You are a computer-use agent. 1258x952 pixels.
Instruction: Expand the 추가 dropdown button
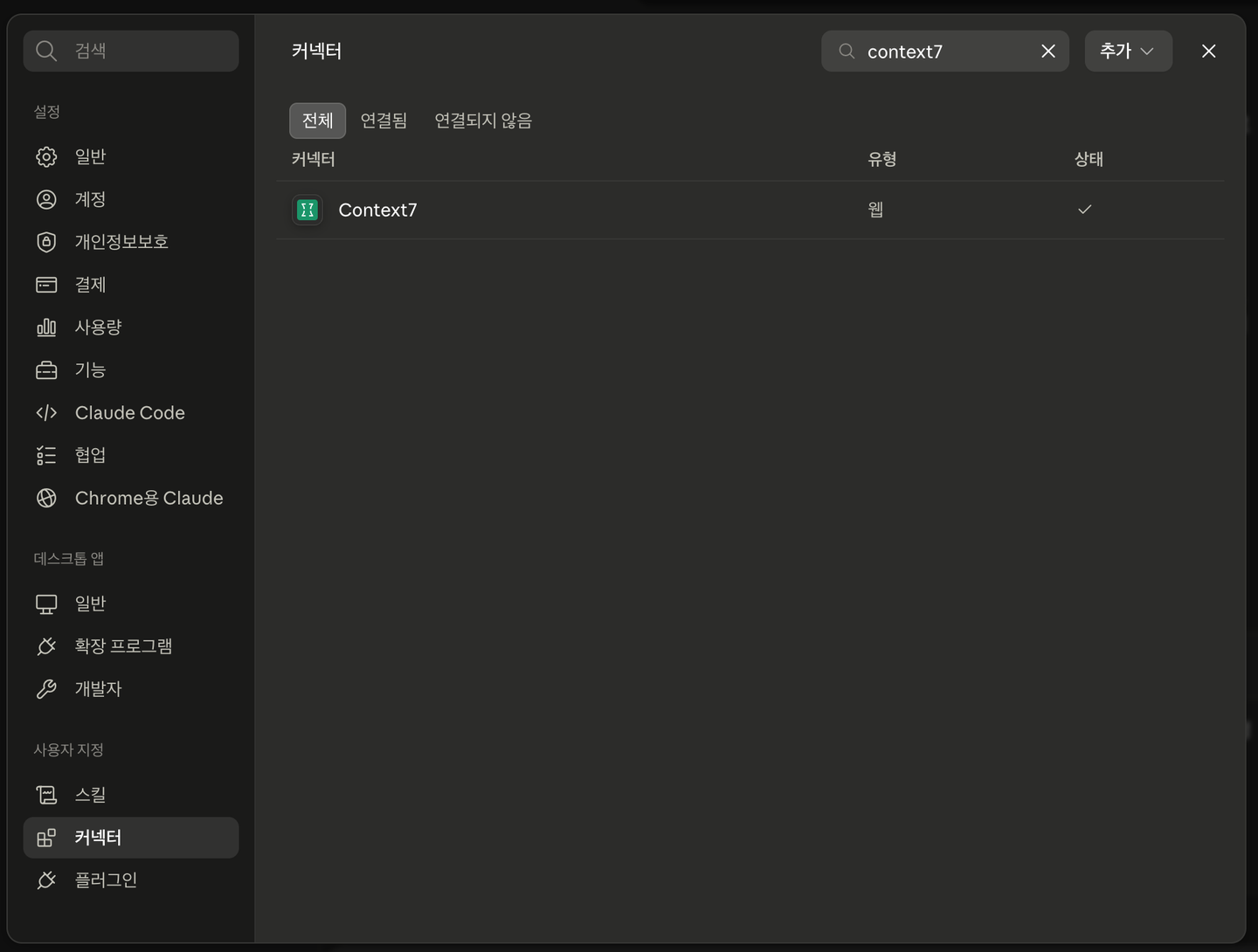(x=1129, y=51)
